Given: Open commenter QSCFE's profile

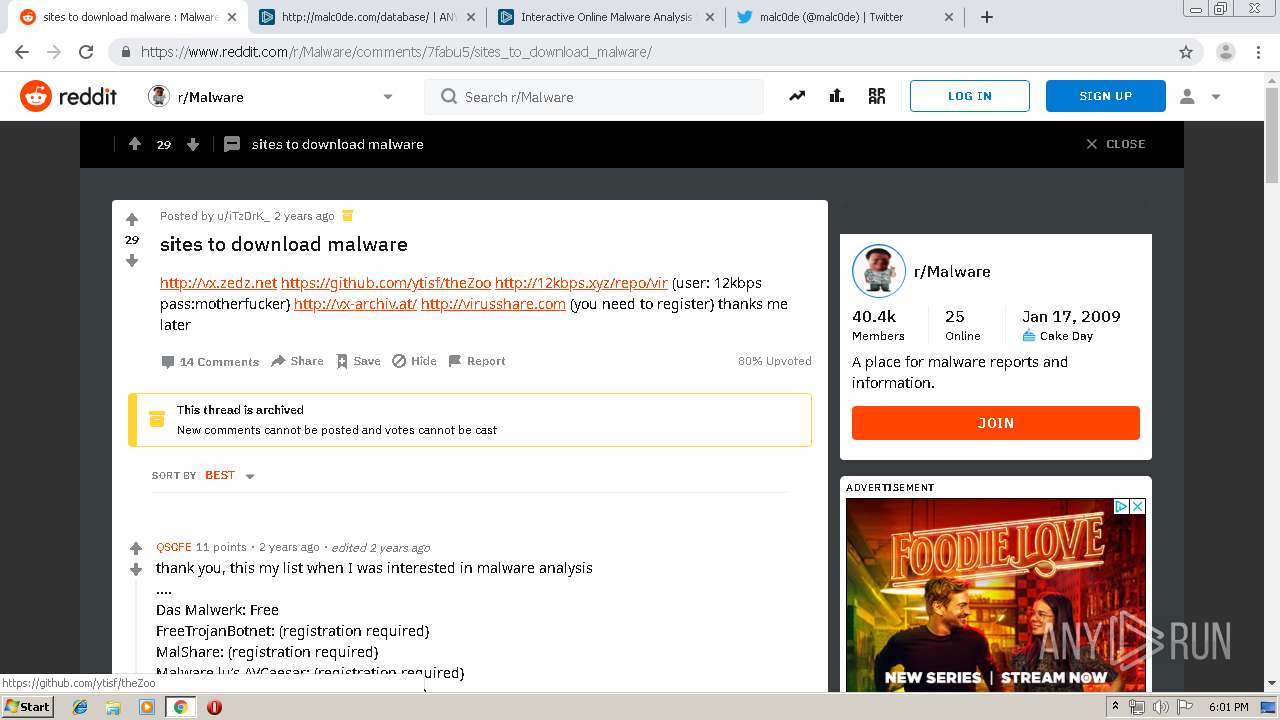Looking at the screenshot, I should tap(174, 547).
